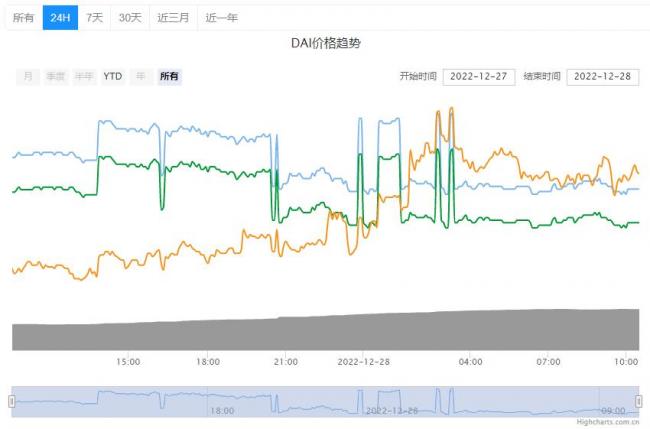The width and height of the screenshot is (650, 429).
Task: Click the 半年 range selector button
Action: [84, 77]
